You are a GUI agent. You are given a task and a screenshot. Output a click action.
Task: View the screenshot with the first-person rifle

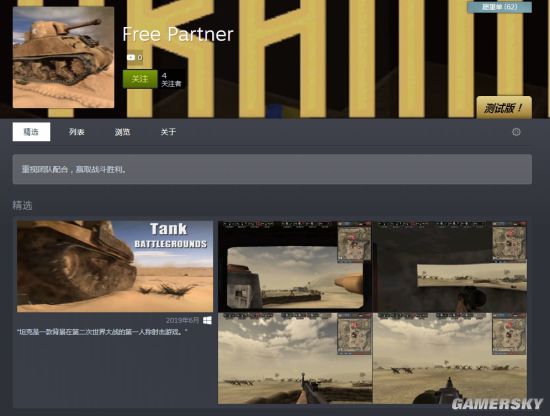pyautogui.click(x=295, y=358)
